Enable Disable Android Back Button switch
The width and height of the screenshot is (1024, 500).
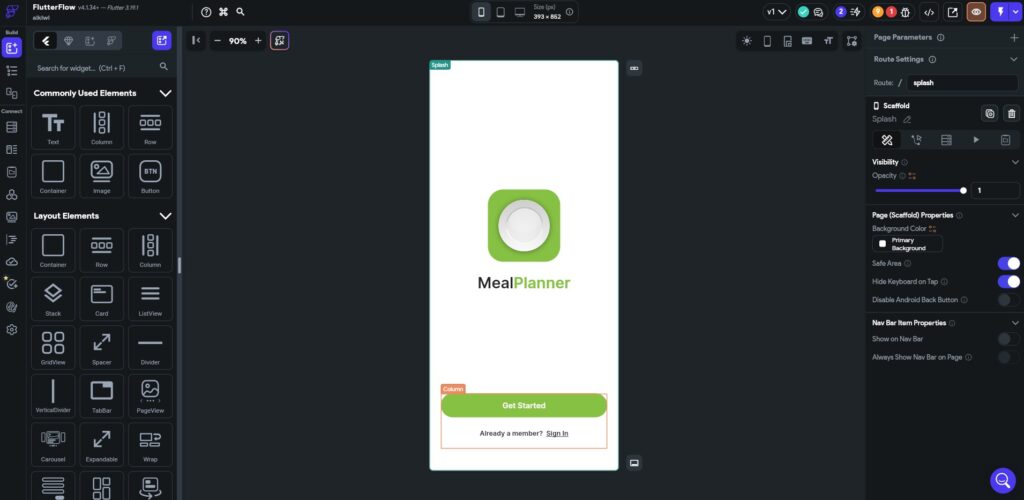(x=1008, y=300)
